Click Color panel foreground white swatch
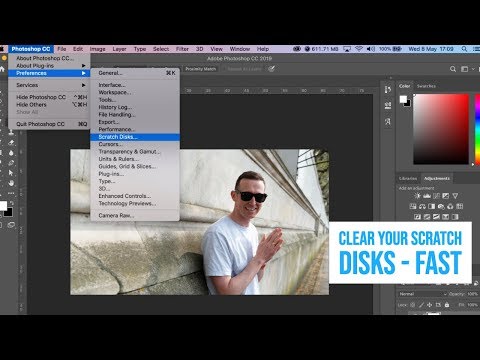 click(403, 99)
